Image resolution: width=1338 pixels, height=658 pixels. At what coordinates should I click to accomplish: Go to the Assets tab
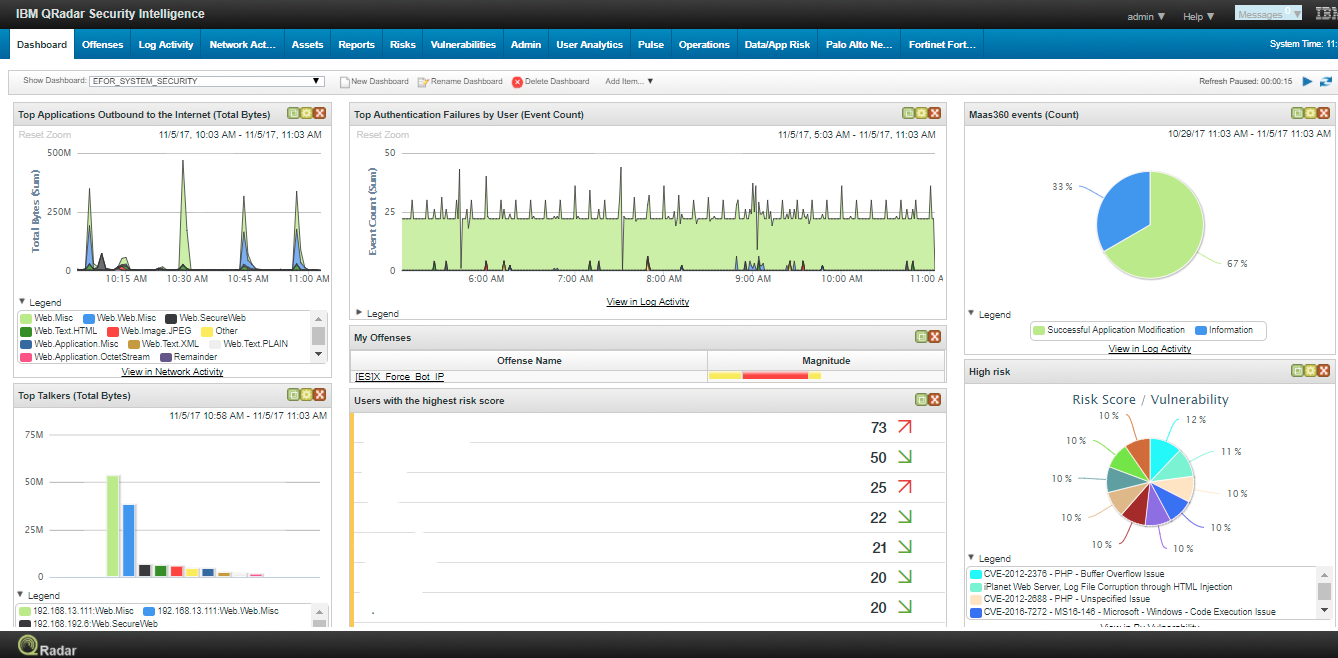click(x=308, y=45)
